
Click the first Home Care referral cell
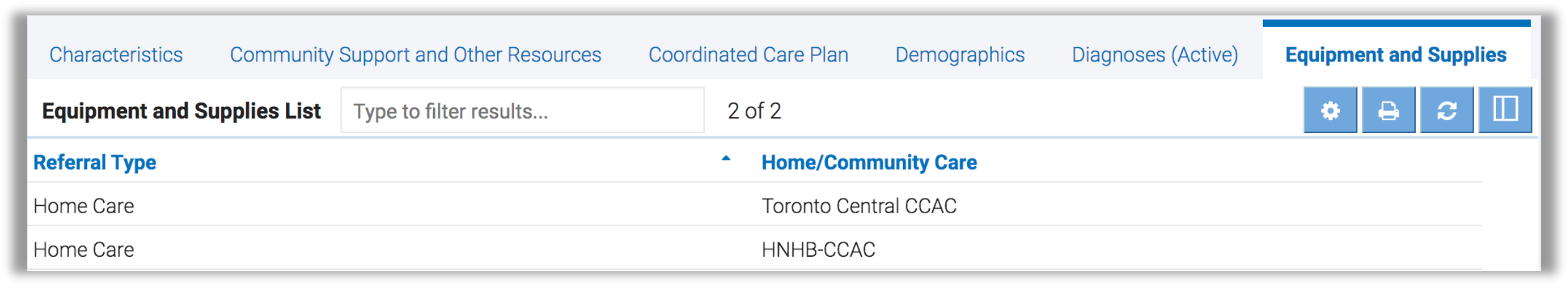84,206
